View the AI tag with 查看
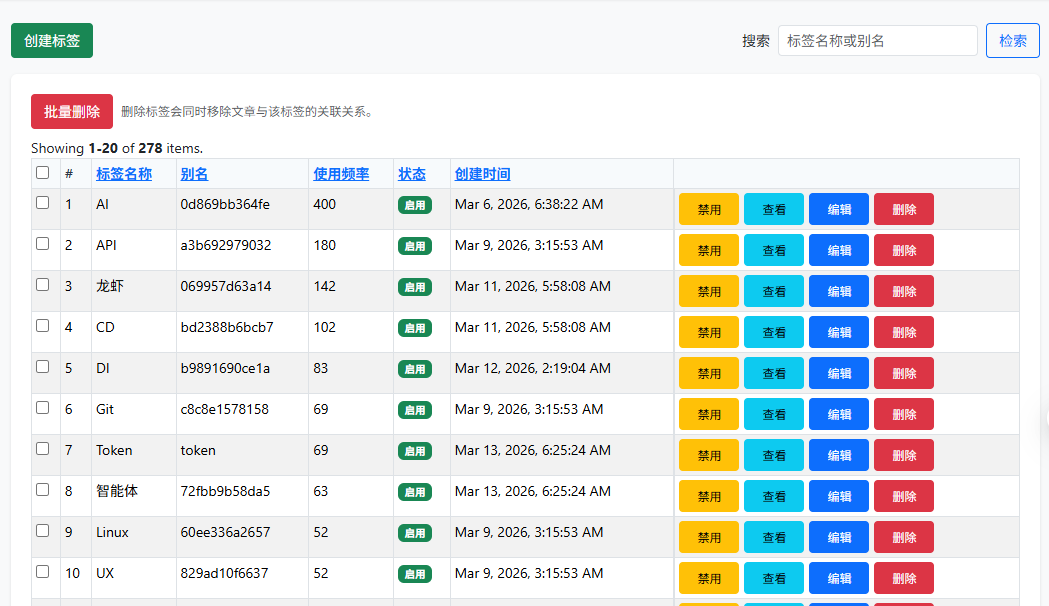 774,209
